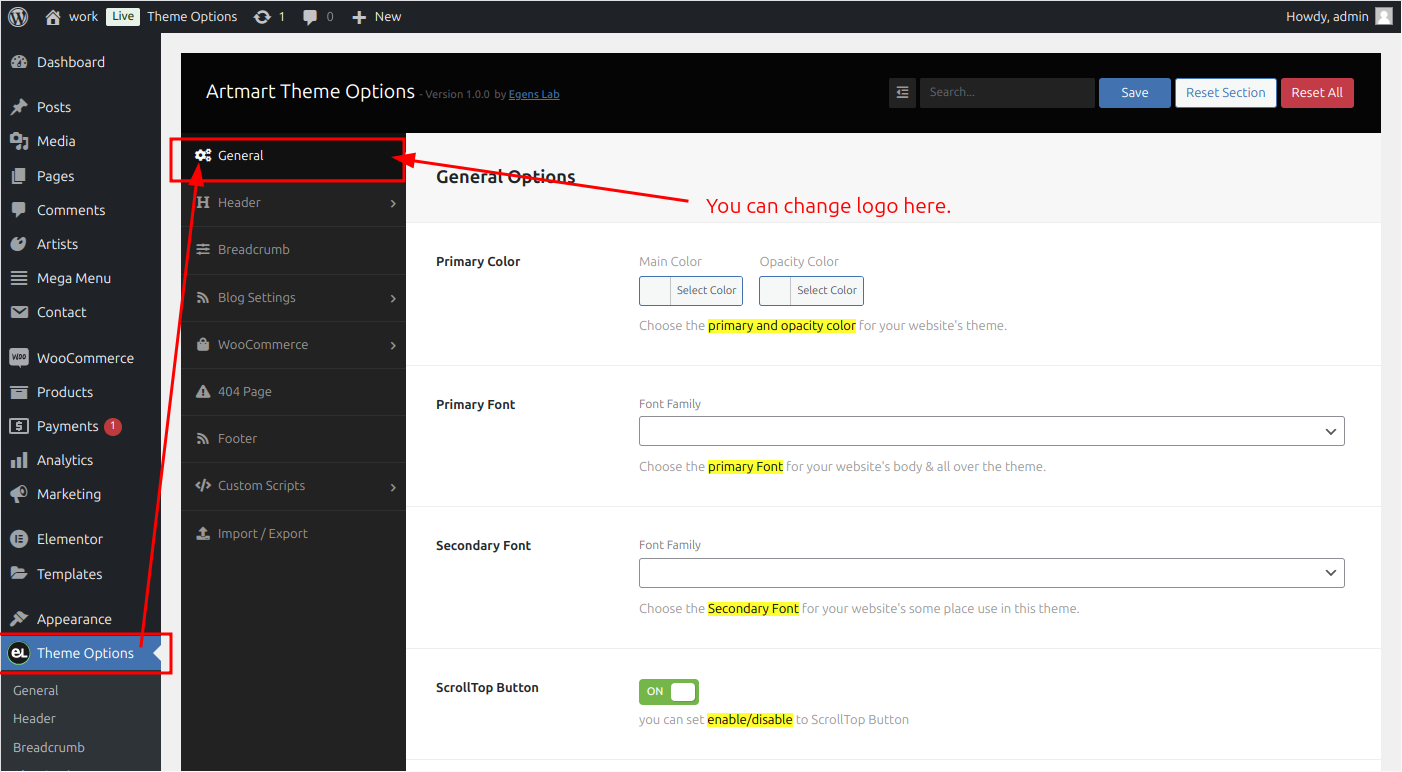Image resolution: width=1402 pixels, height=772 pixels.
Task: Expand the WooCommerce options section
Action: pos(293,345)
